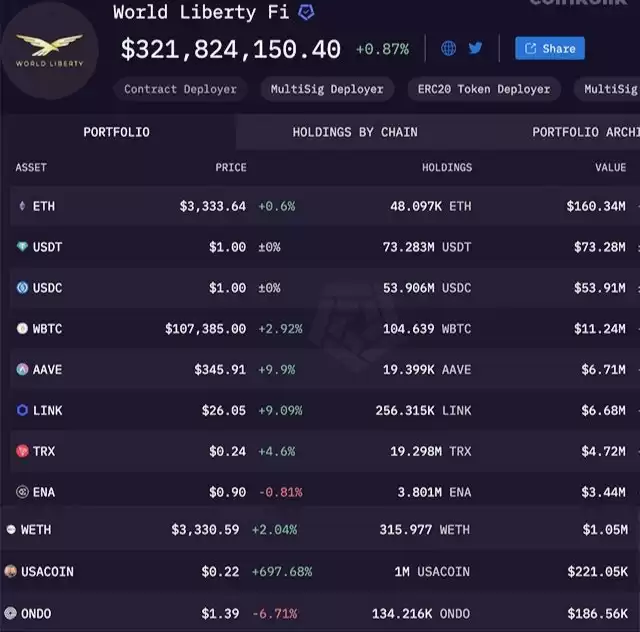
Task: Select the Contract Deployer tag
Action: pyautogui.click(x=180, y=89)
